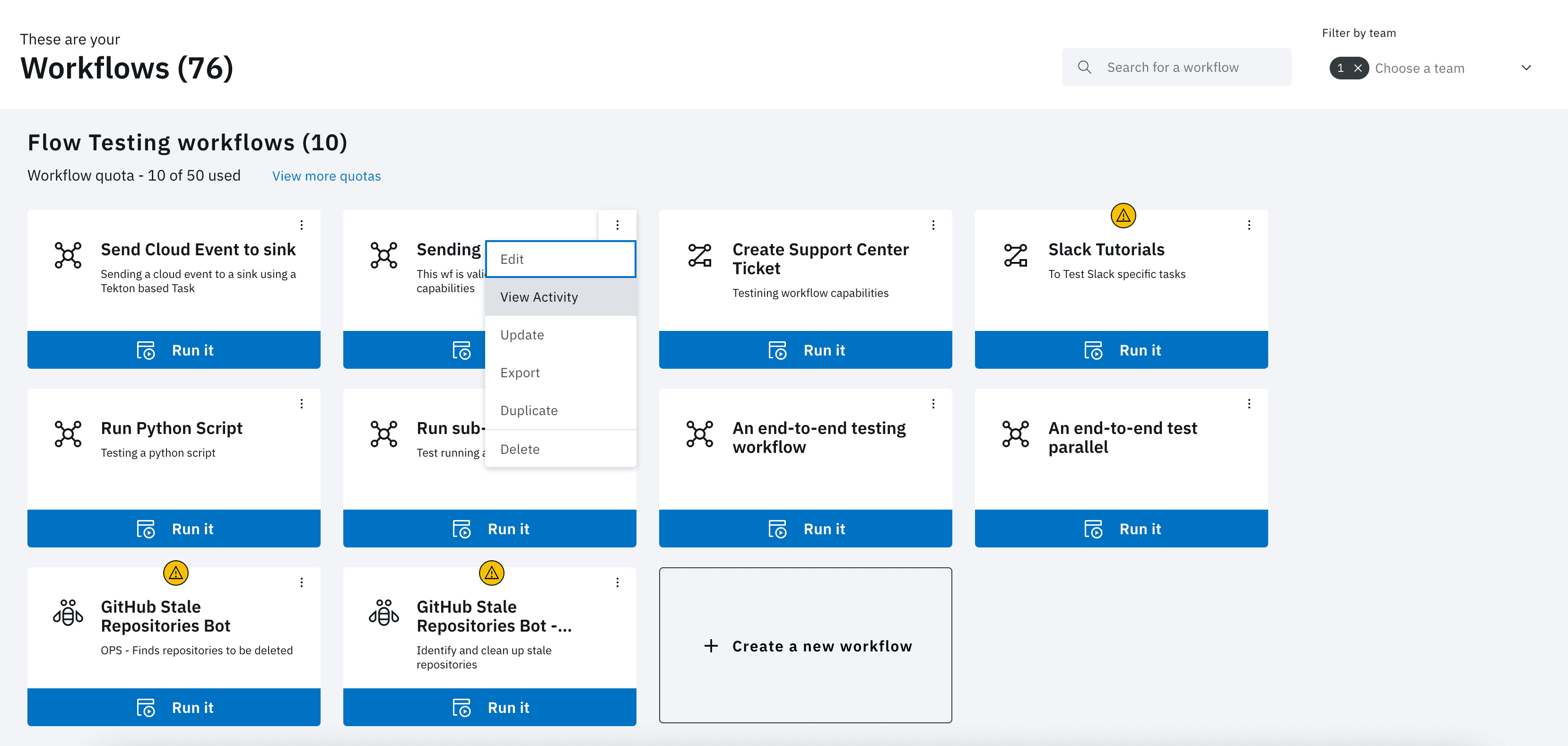Run the end-to-end testing workflow
1568x746 pixels.
click(805, 529)
